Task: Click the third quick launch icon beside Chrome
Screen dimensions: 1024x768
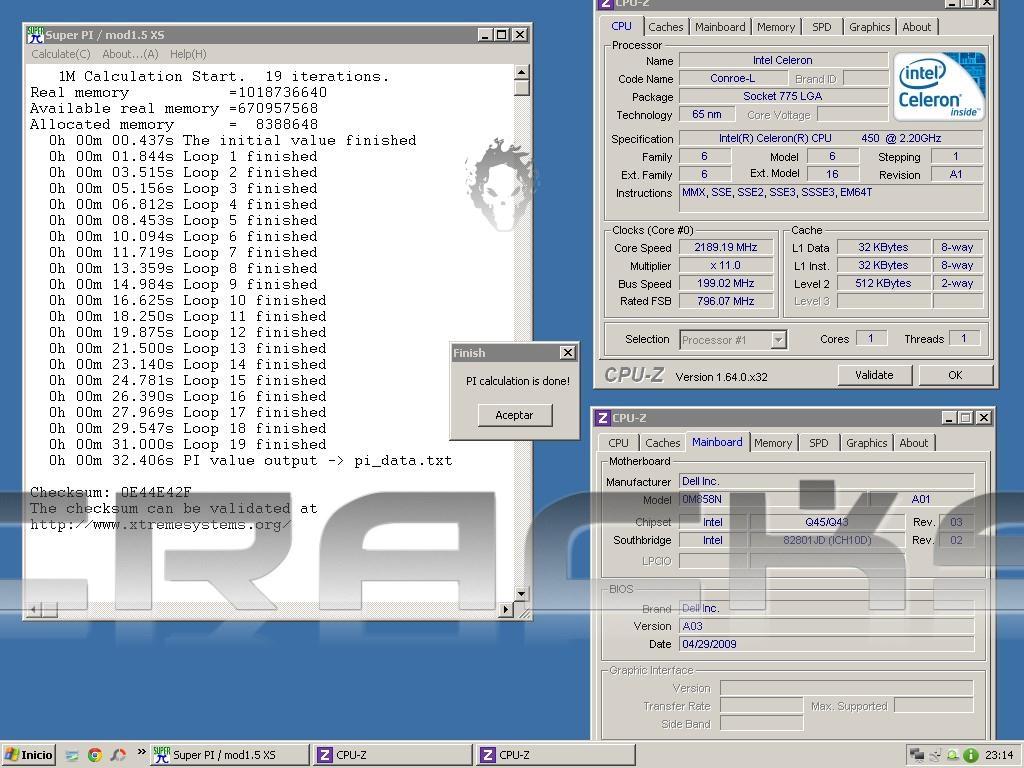Action: point(118,755)
